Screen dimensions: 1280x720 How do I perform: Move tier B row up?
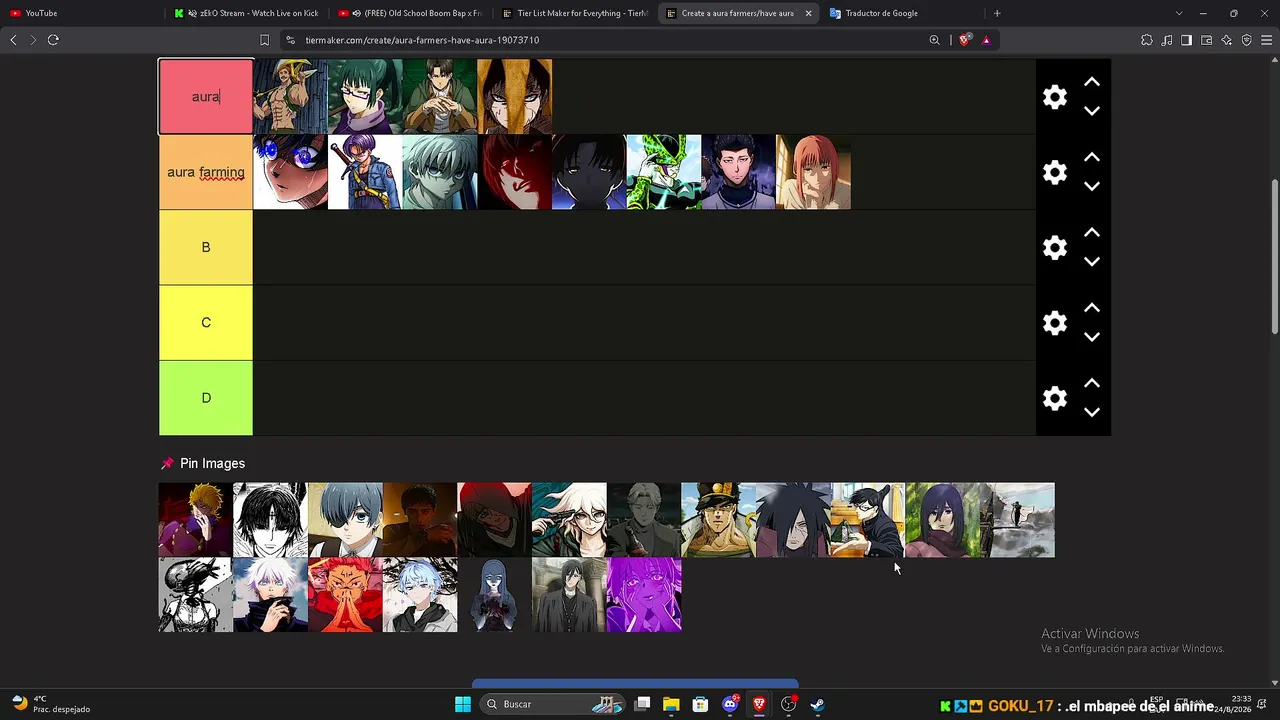[1092, 232]
